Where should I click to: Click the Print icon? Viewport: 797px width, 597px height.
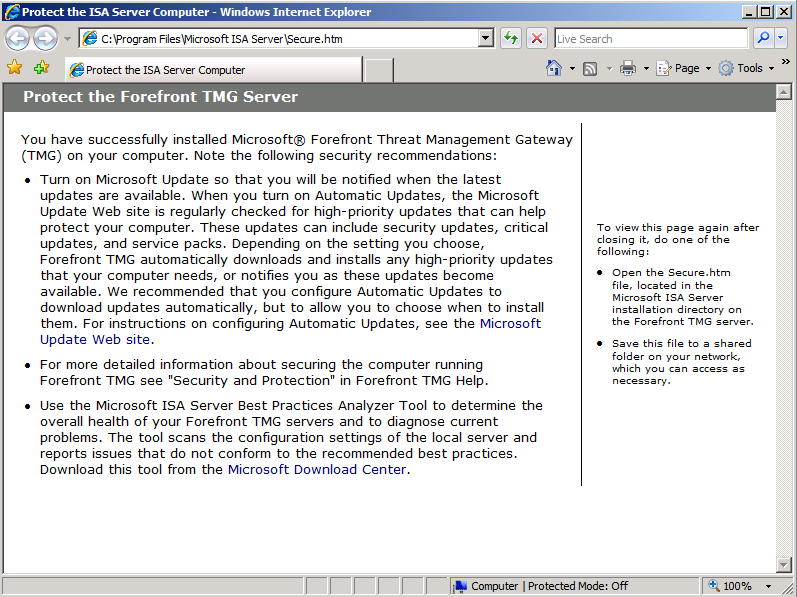pos(628,68)
